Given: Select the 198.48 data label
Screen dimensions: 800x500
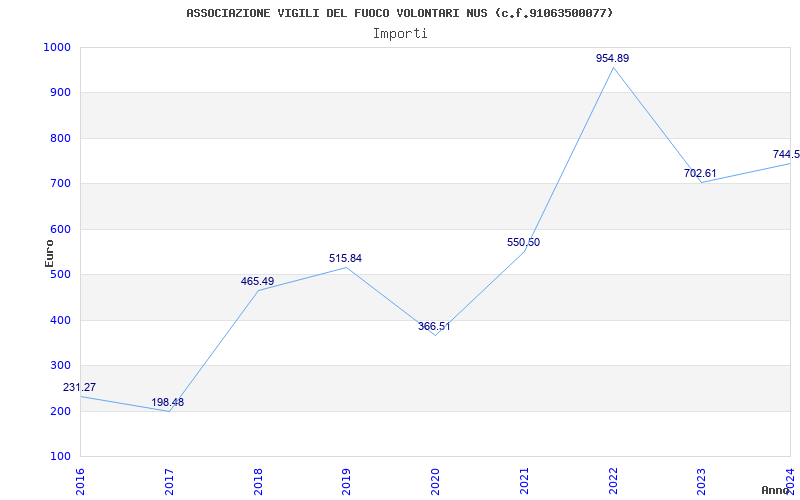Looking at the screenshot, I should pyautogui.click(x=167, y=402).
